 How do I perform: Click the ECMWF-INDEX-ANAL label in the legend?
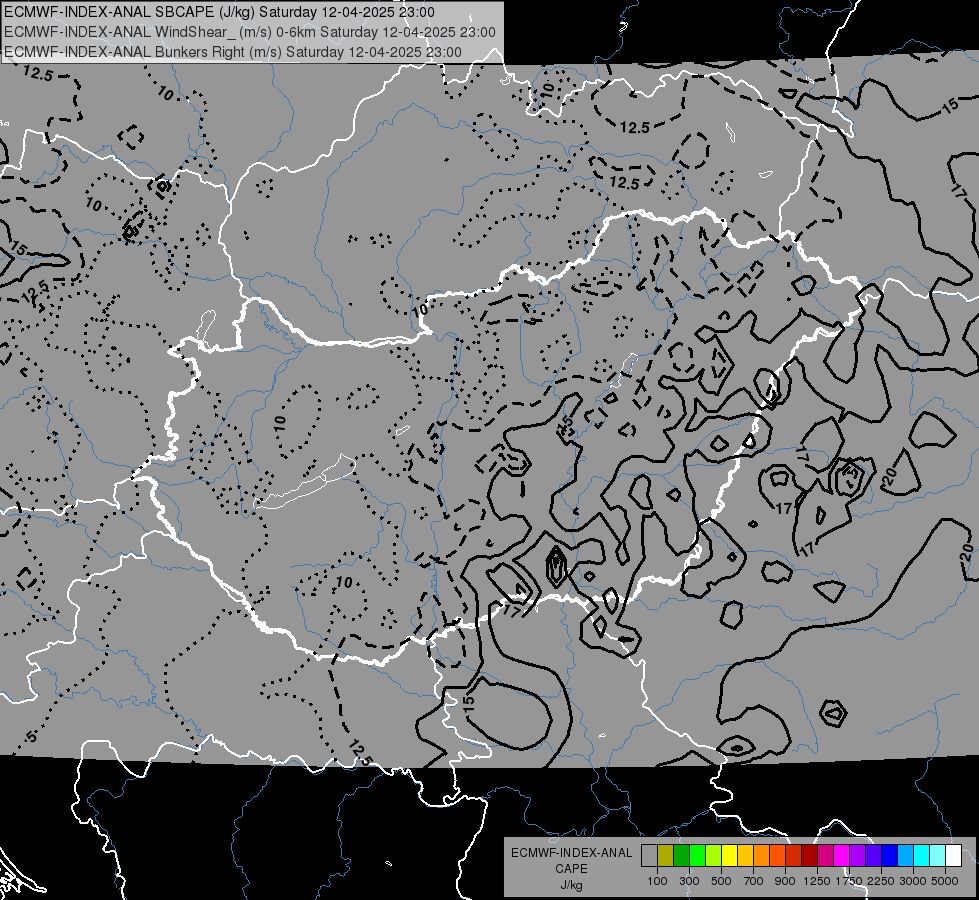[571, 853]
